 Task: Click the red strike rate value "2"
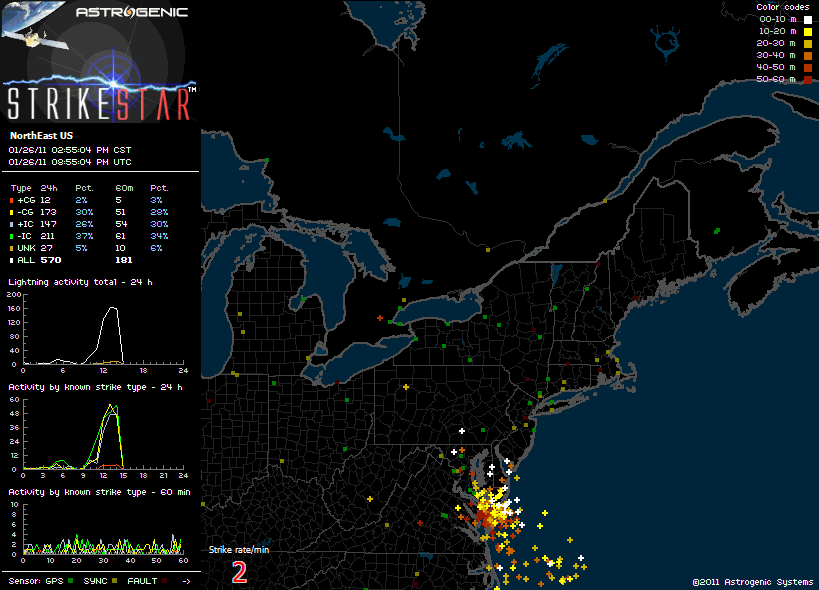click(239, 573)
